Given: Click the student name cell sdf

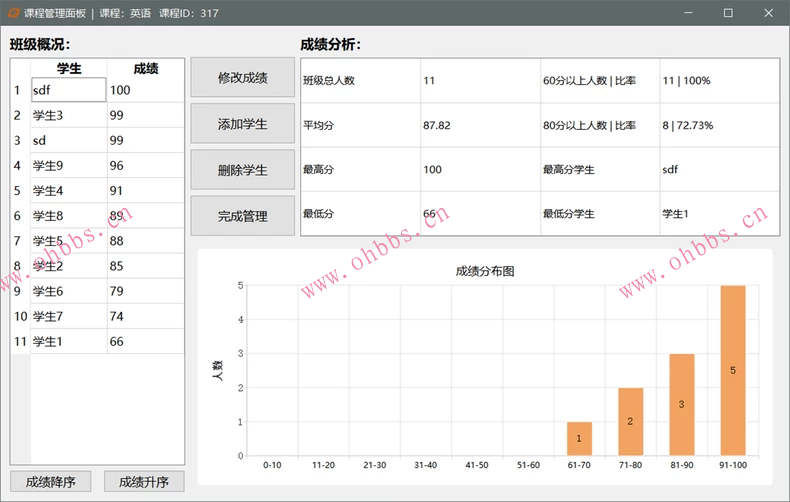Looking at the screenshot, I should (68, 90).
